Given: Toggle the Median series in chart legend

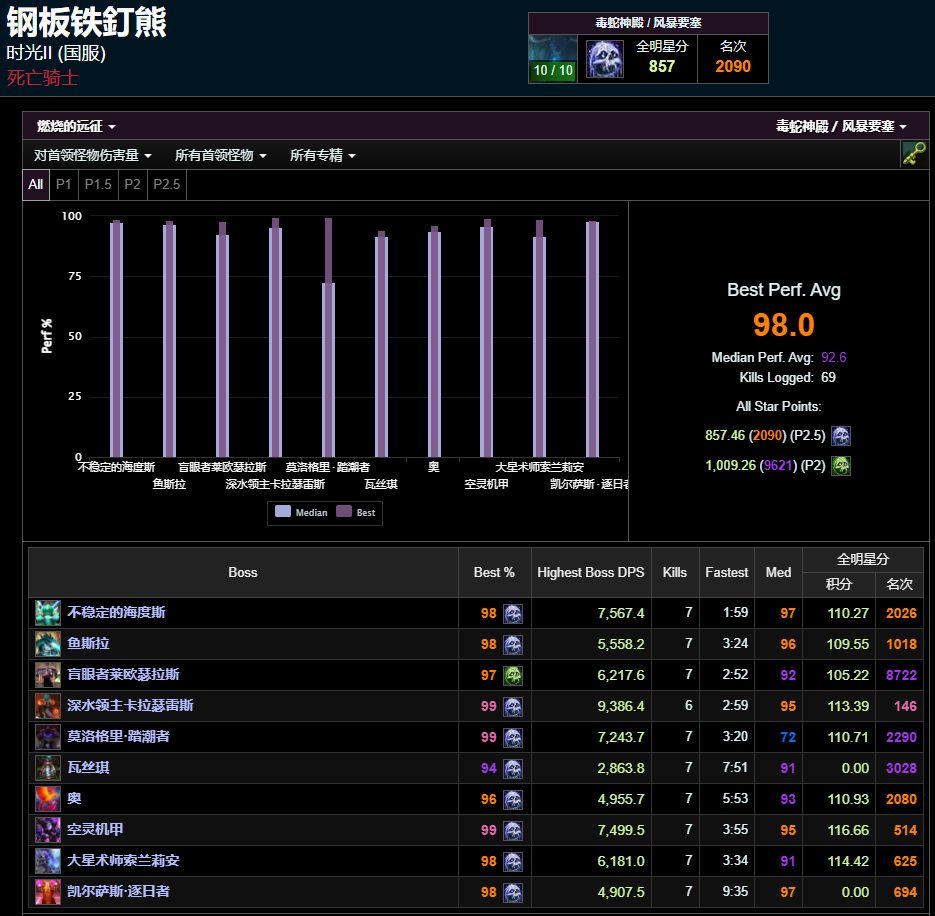Looking at the screenshot, I should (301, 512).
